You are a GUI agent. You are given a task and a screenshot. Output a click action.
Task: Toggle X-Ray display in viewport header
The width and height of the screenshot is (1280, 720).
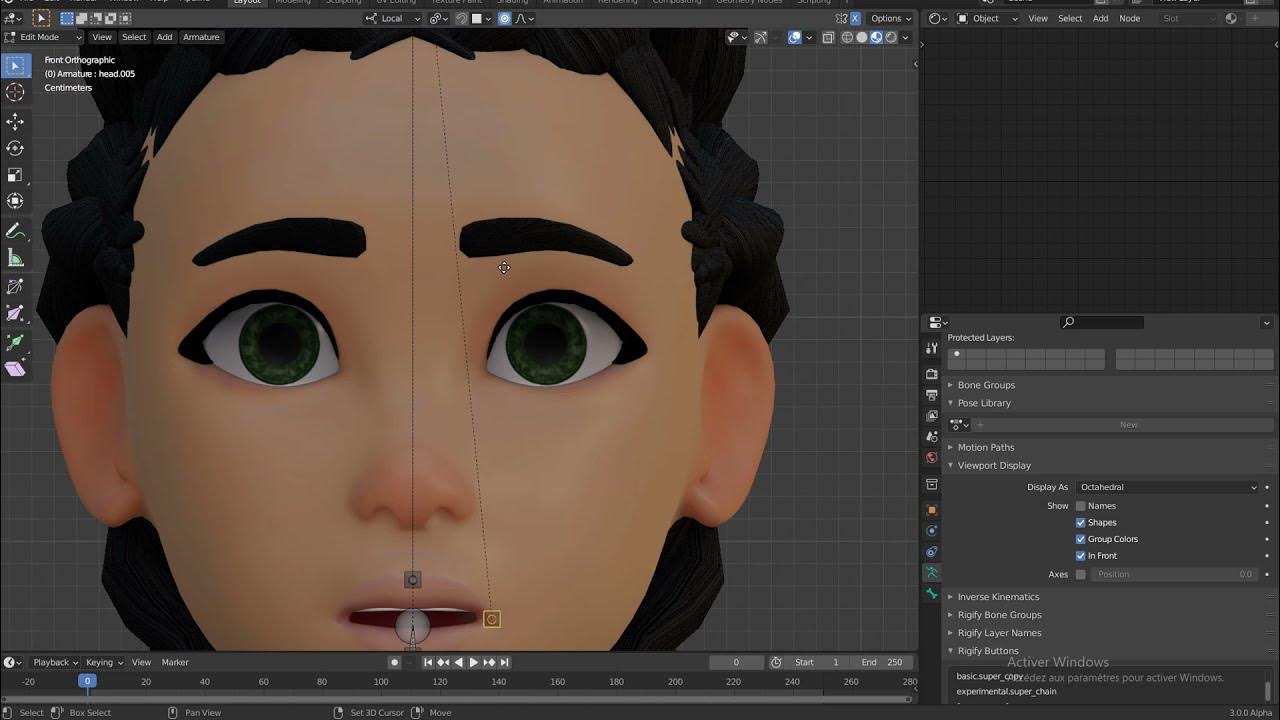[x=828, y=37]
